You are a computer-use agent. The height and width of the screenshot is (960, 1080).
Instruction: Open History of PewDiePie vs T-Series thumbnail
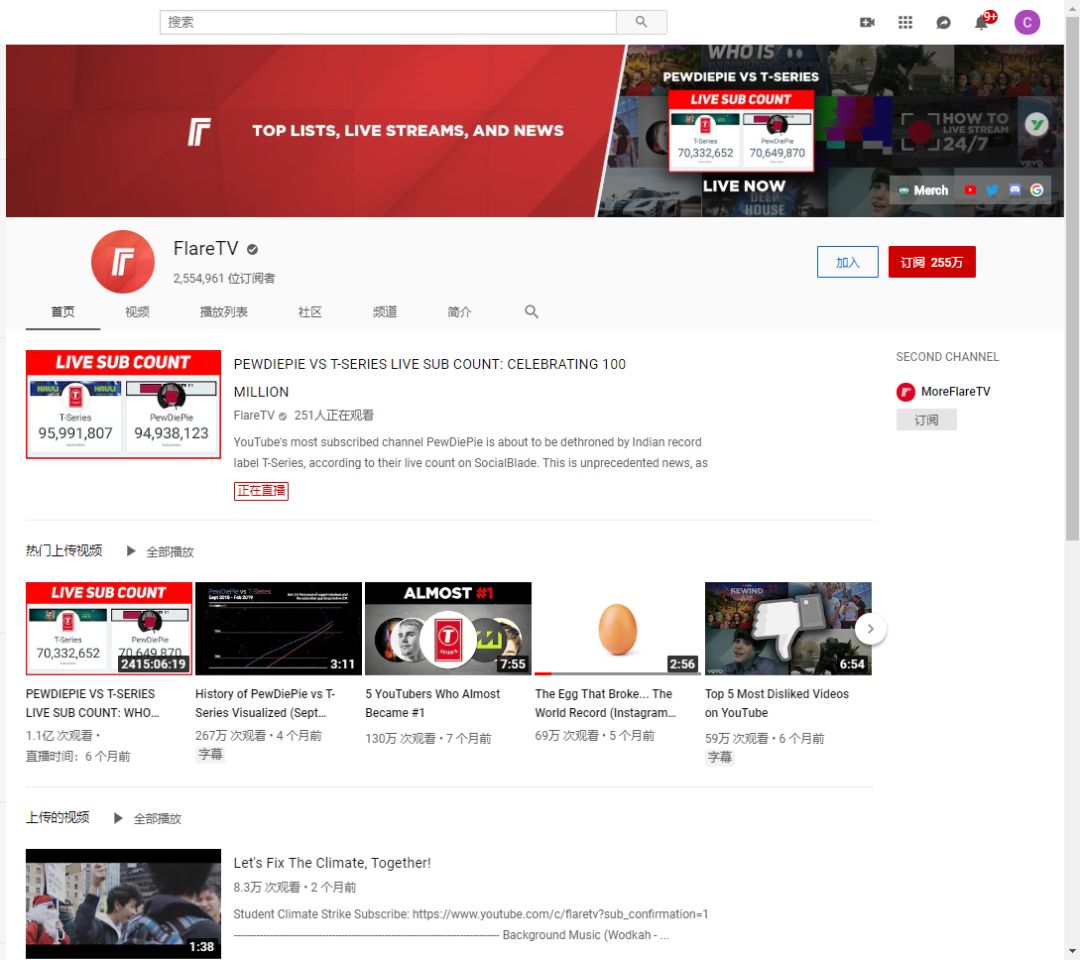coord(278,629)
